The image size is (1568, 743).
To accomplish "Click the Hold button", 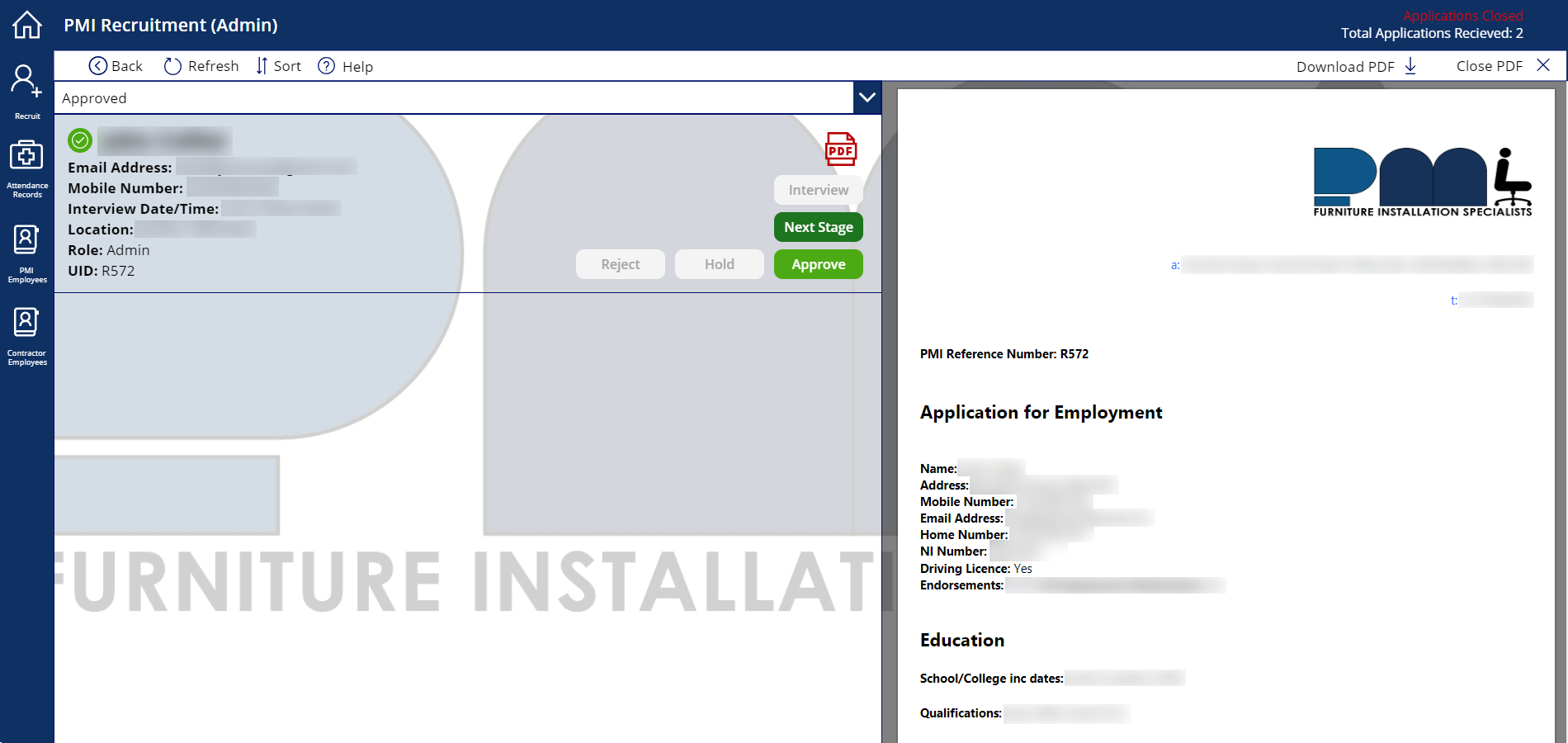I will point(719,264).
